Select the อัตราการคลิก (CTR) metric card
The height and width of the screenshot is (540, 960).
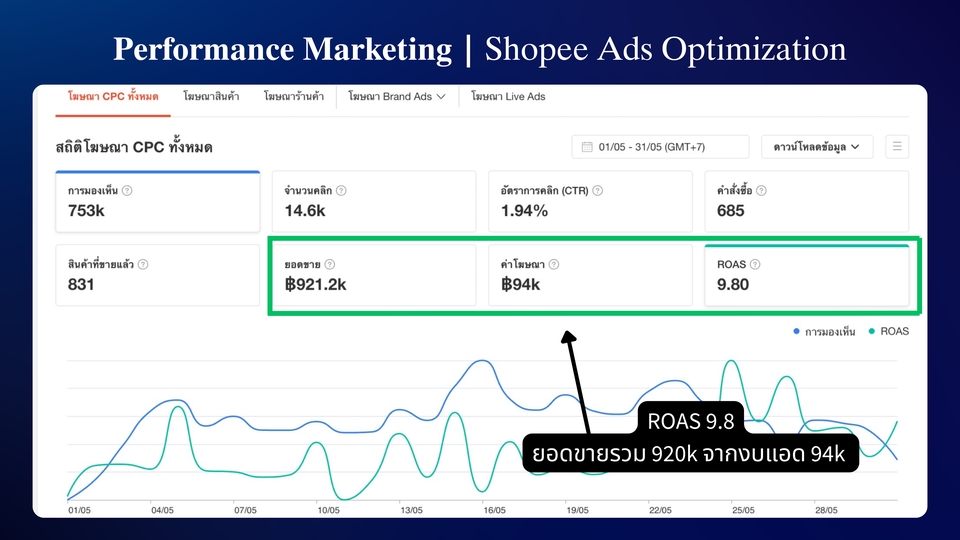click(x=590, y=201)
